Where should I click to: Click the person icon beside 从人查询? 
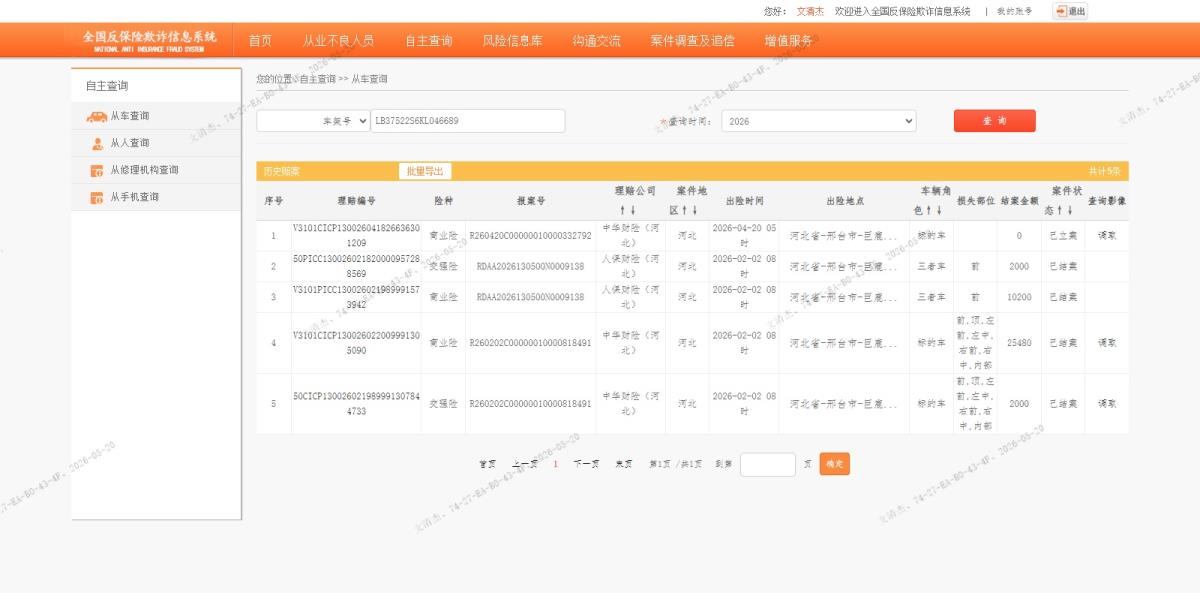click(x=97, y=143)
